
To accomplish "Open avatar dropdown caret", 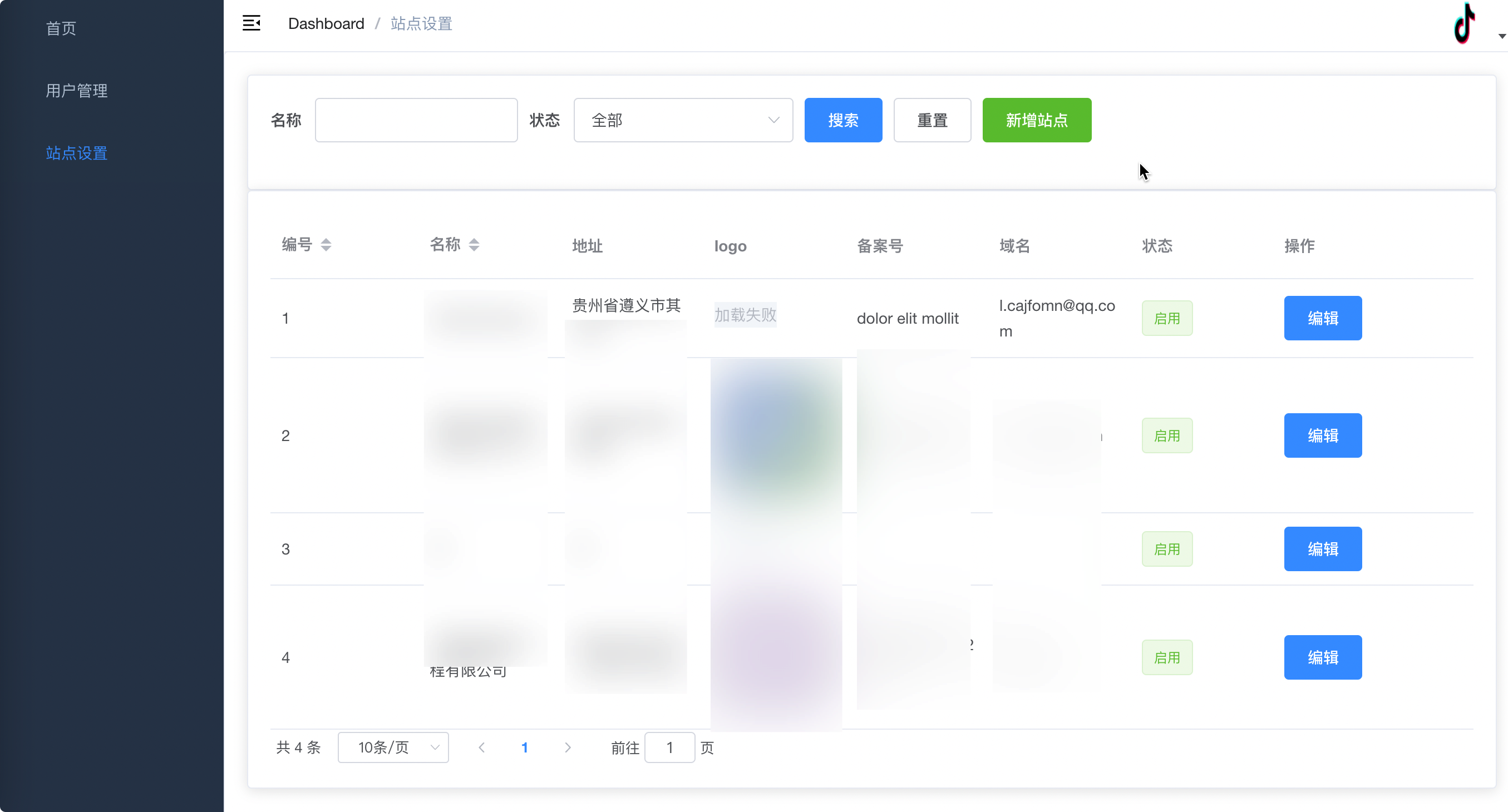I will 1501,36.
